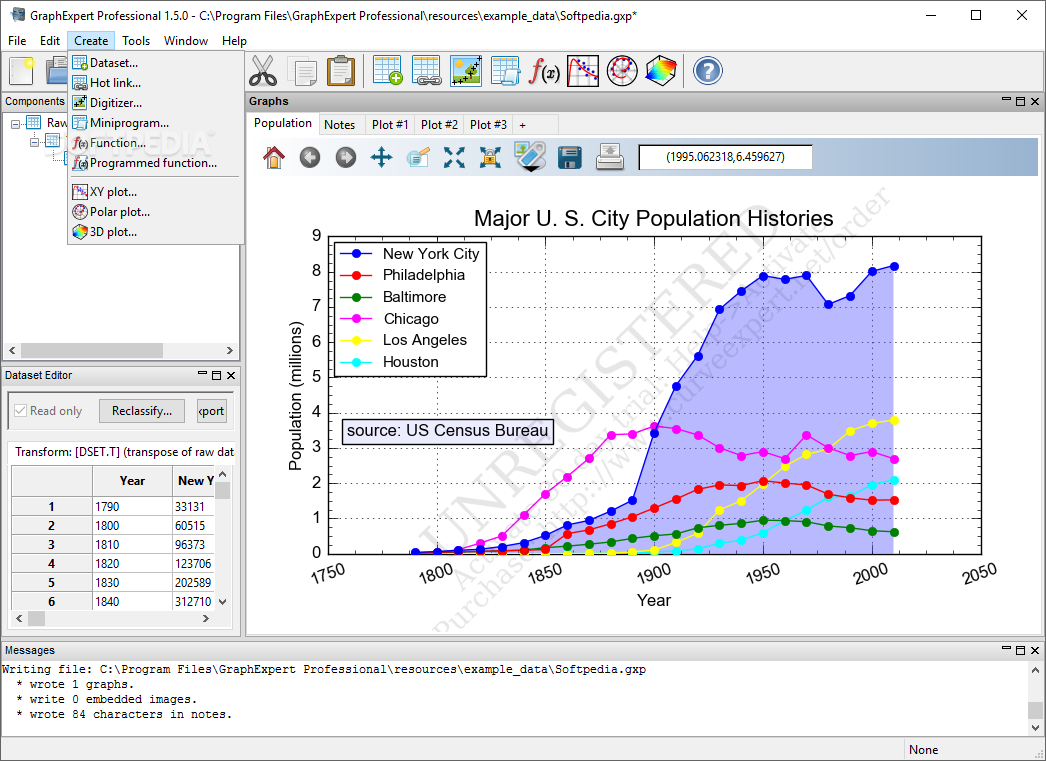Add a new graph tab with plus
1046x761 pixels.
click(522, 125)
